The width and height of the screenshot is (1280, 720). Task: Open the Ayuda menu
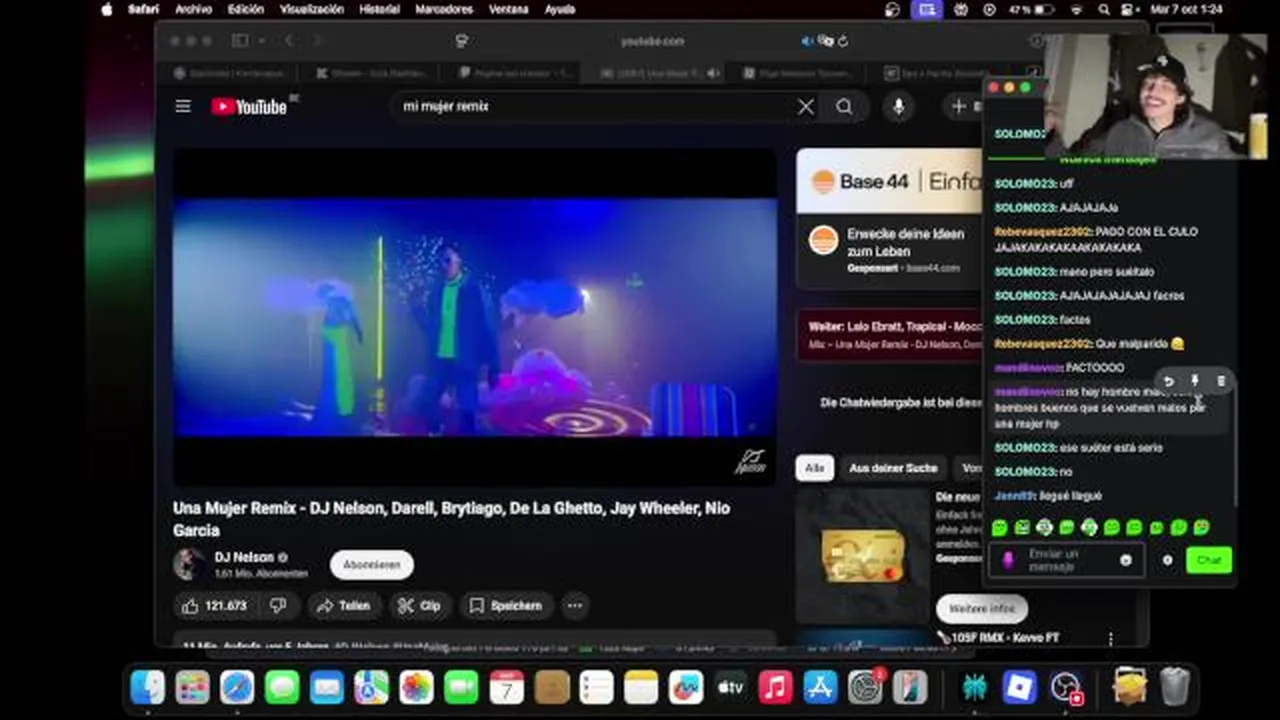click(x=560, y=9)
